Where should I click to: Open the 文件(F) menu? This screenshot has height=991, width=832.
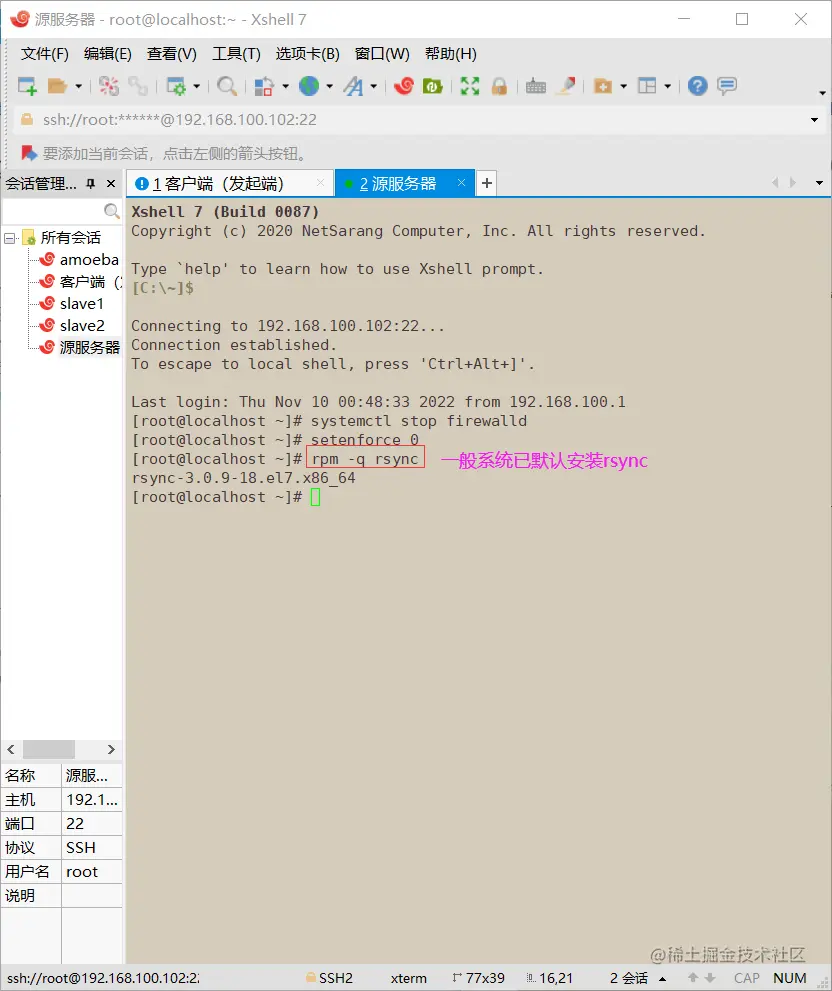tap(44, 54)
